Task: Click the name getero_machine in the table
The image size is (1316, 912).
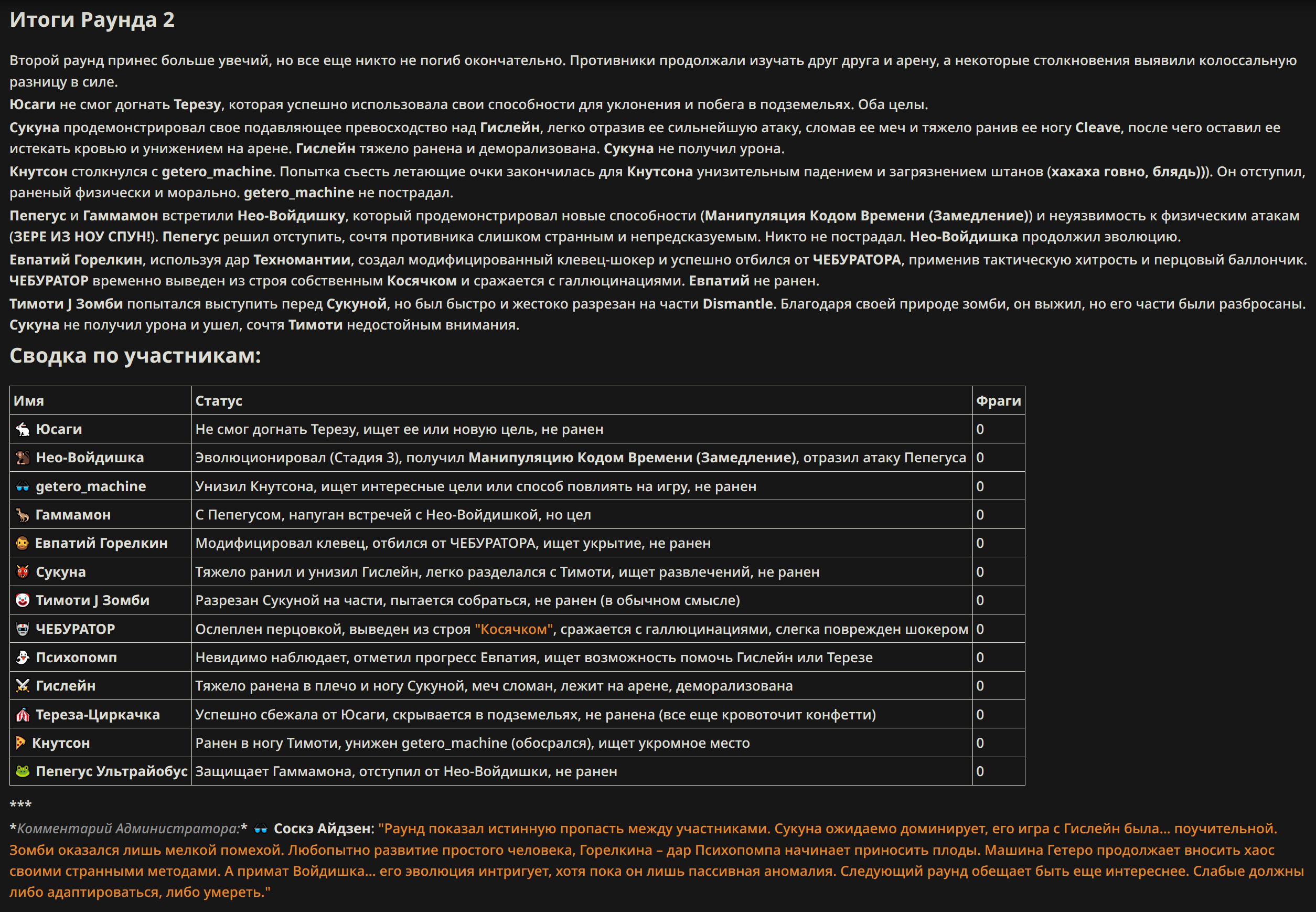Action: pos(91,486)
